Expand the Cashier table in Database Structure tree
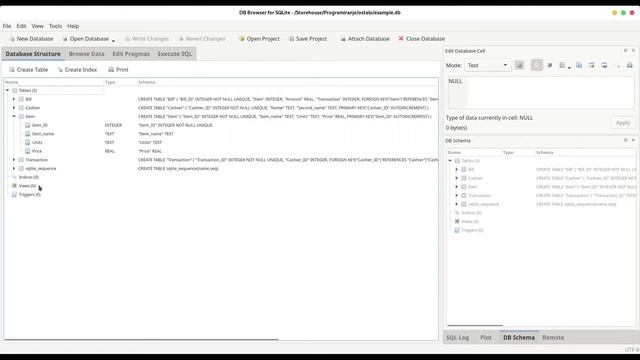Screen dimensions: 640x360 pyautogui.click(x=14, y=108)
